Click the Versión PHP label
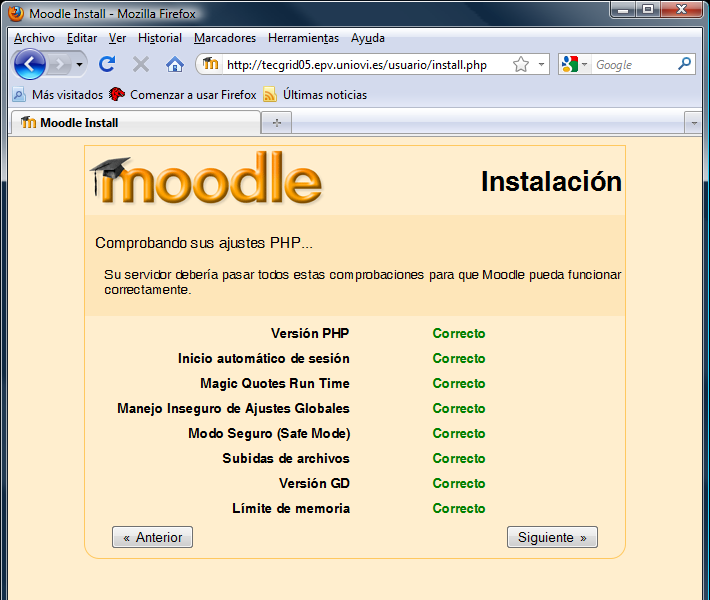Image resolution: width=710 pixels, height=600 pixels. point(310,333)
